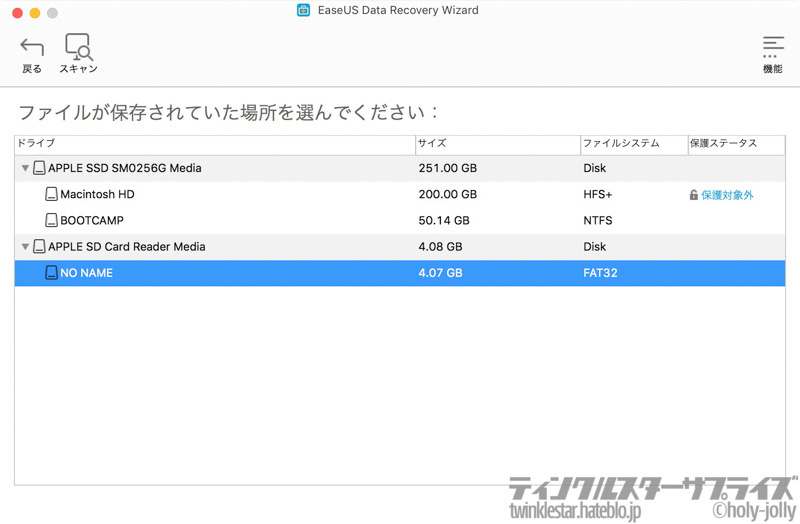
Task: Click drive icon beside APPLE SSD SM0256G Media
Action: click(x=39, y=168)
